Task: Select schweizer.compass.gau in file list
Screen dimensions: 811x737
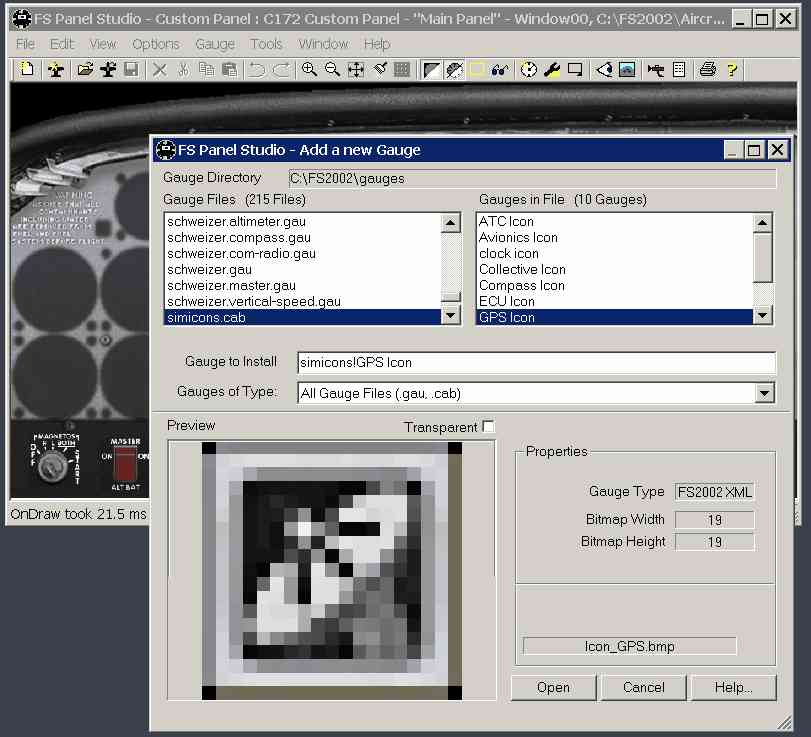Action: (x=303, y=237)
